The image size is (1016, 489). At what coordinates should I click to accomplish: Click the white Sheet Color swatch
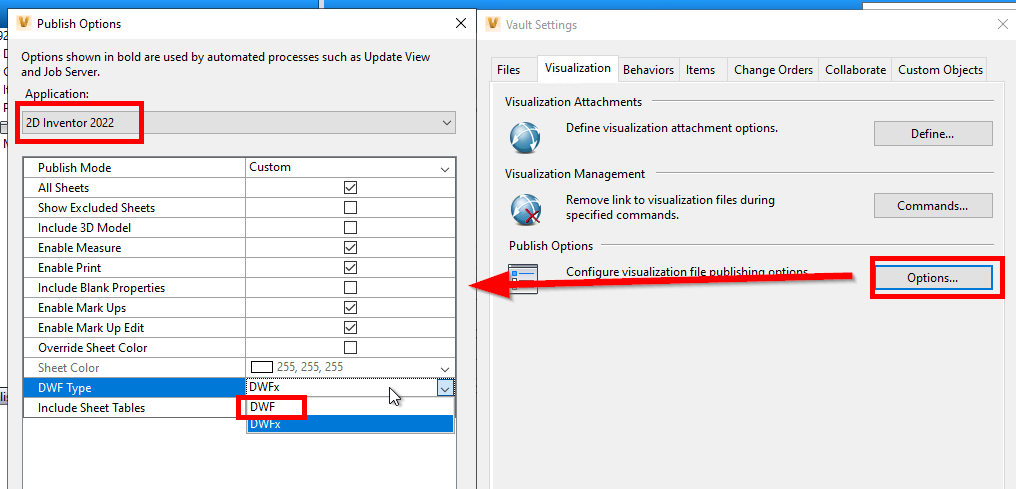261,367
